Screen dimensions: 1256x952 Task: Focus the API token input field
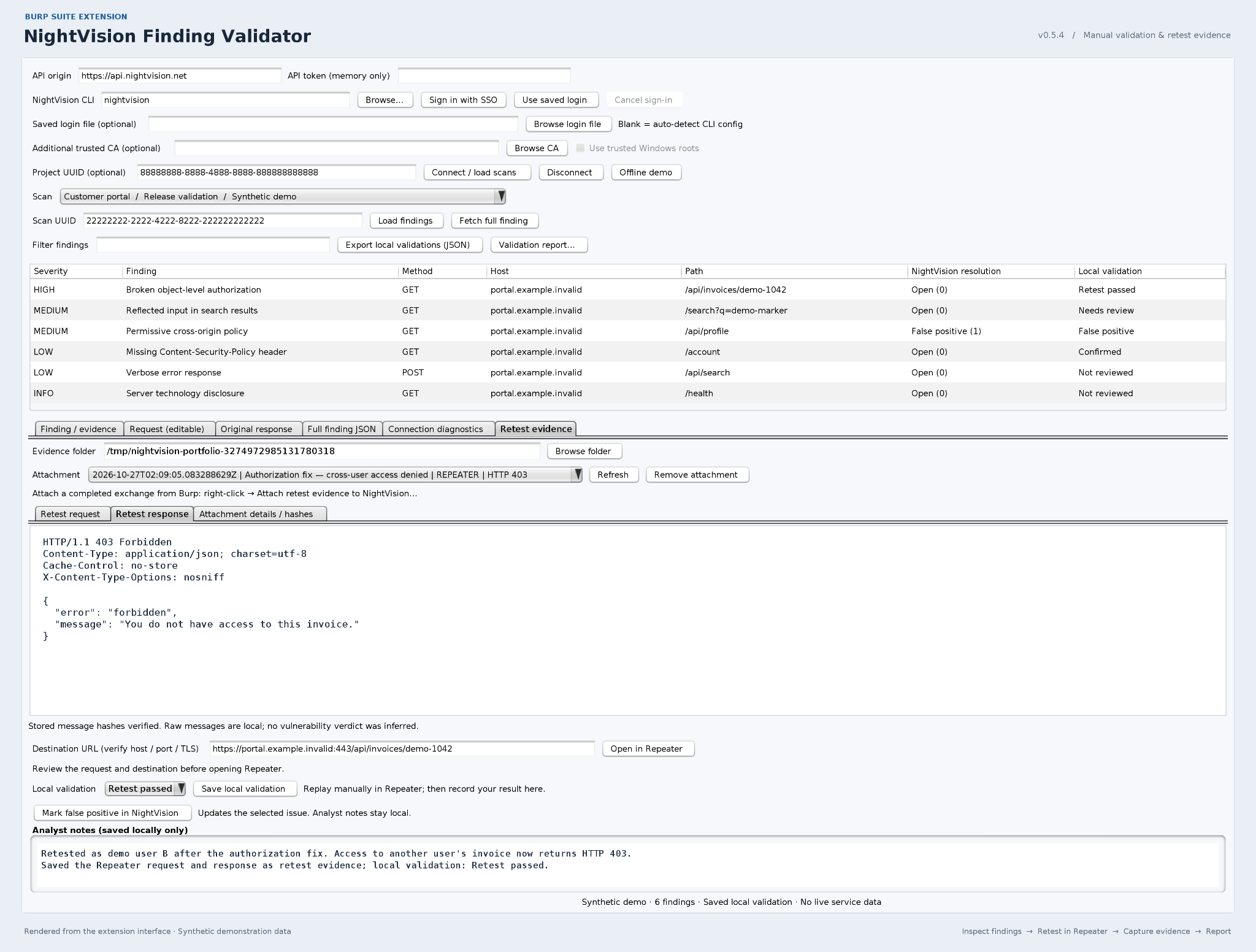(484, 75)
